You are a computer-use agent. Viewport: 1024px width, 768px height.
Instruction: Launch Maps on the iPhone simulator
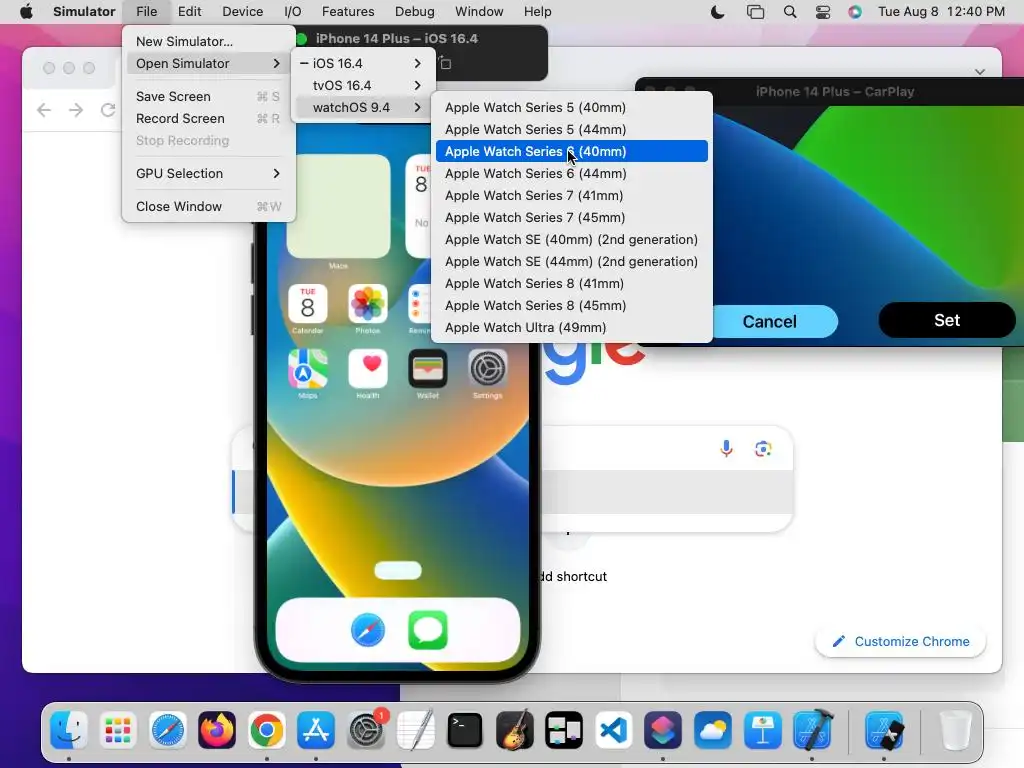pyautogui.click(x=308, y=369)
